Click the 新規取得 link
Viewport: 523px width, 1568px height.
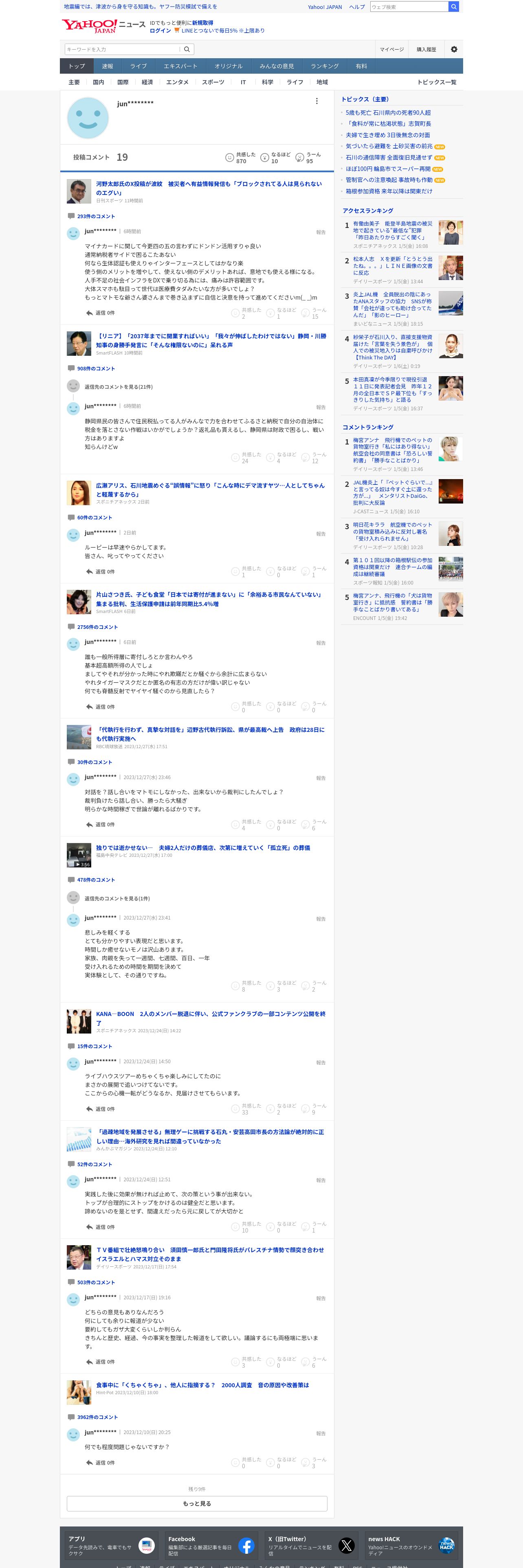coord(203,22)
